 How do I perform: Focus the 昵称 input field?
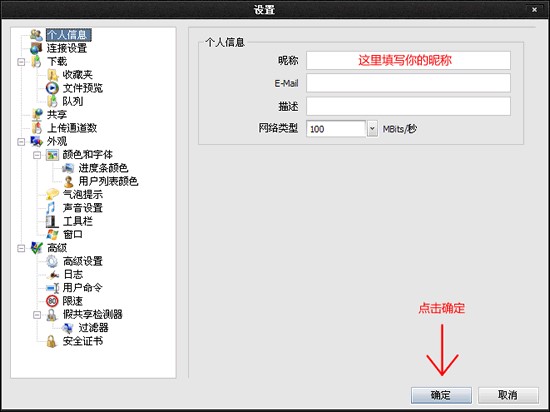coord(408,61)
